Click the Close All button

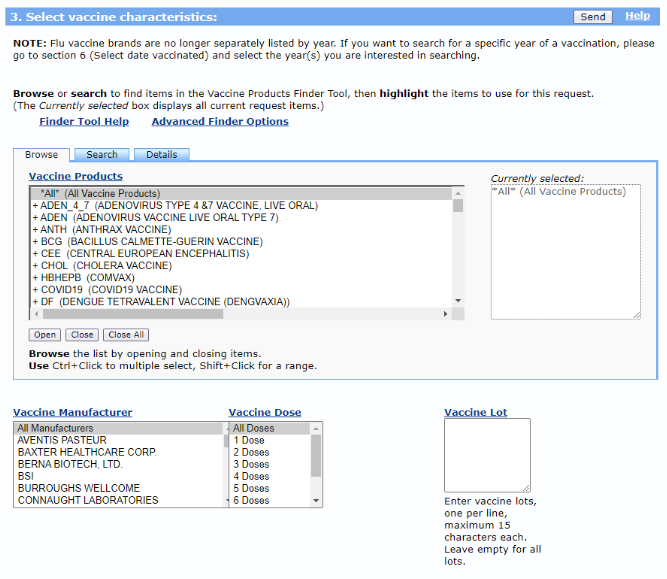pos(126,335)
